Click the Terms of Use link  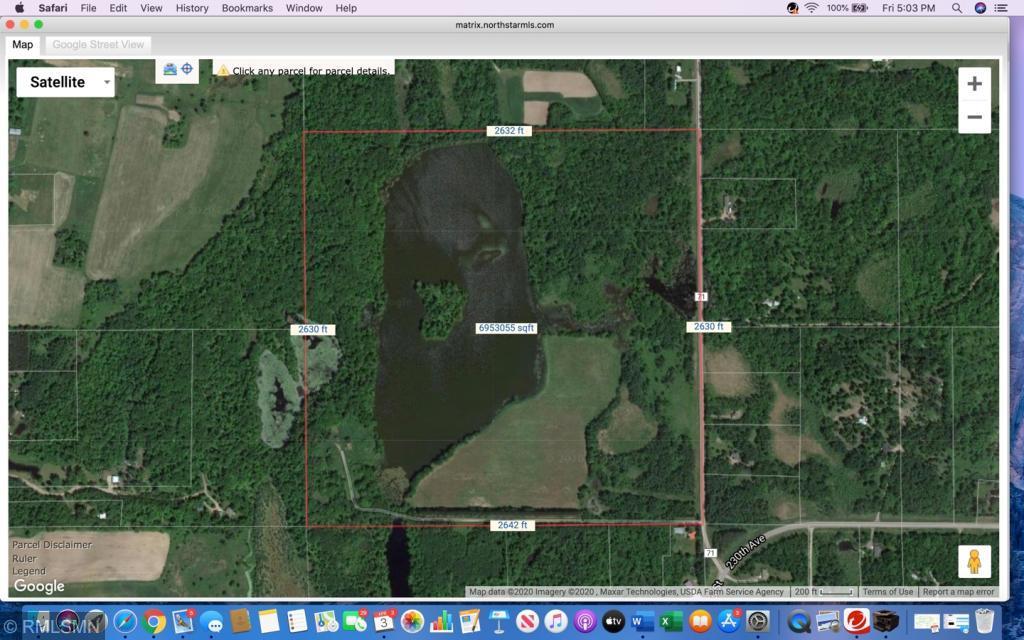(887, 592)
